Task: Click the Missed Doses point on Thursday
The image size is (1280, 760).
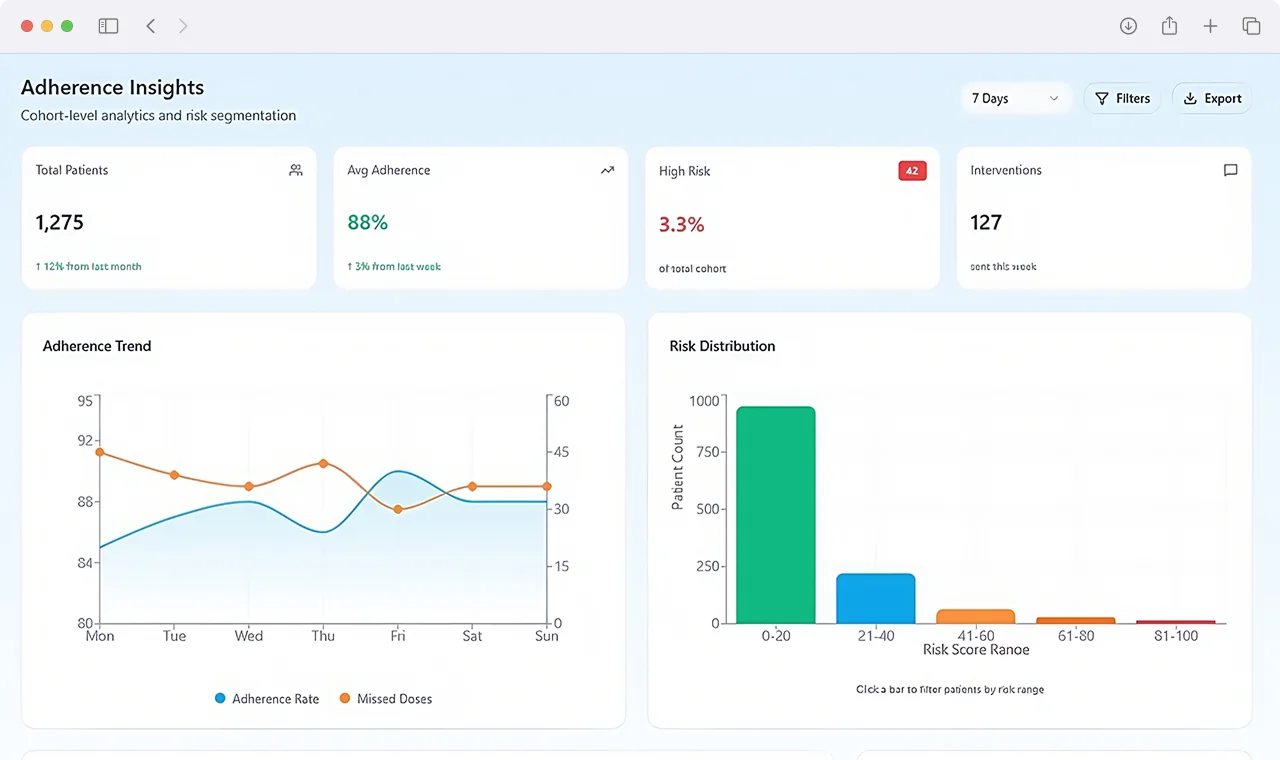Action: tap(323, 463)
